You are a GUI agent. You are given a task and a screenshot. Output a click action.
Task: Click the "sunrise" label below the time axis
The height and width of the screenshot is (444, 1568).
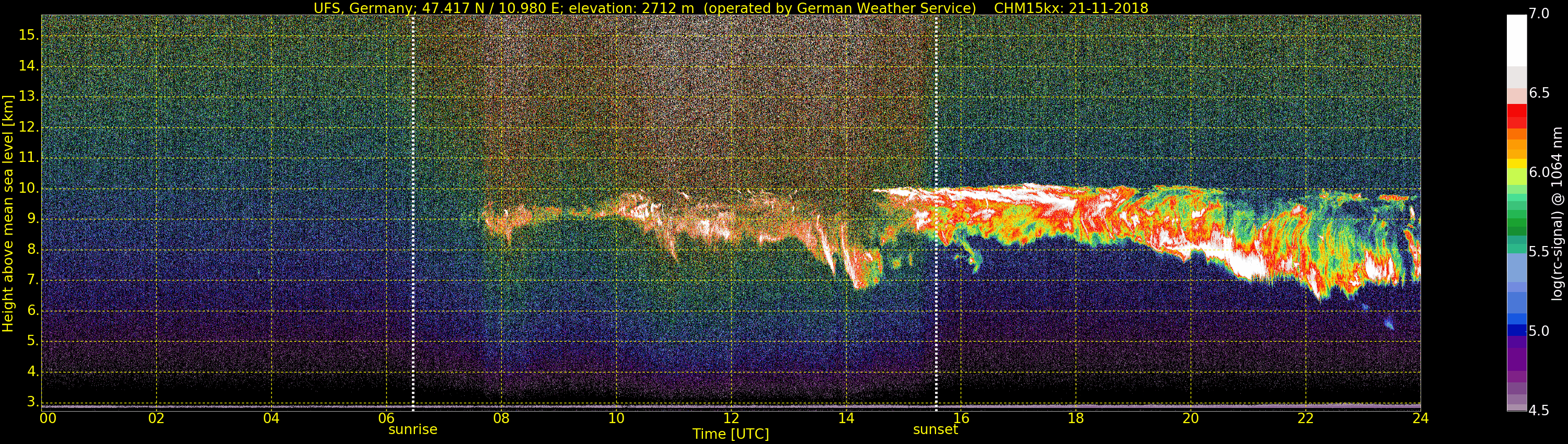coord(413,429)
